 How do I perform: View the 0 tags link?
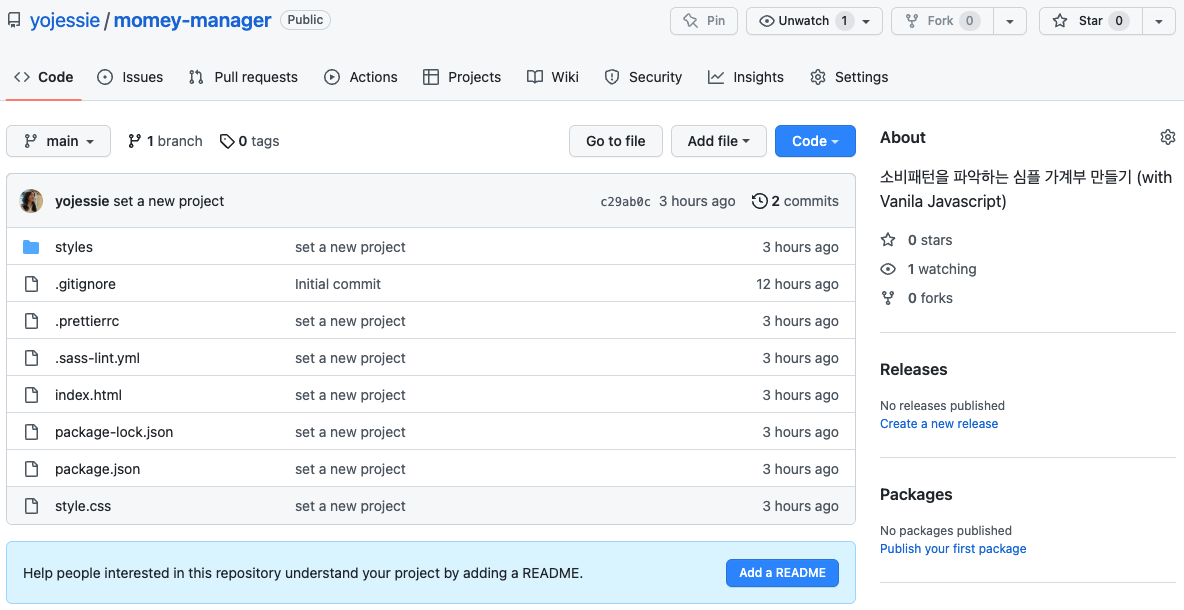250,141
